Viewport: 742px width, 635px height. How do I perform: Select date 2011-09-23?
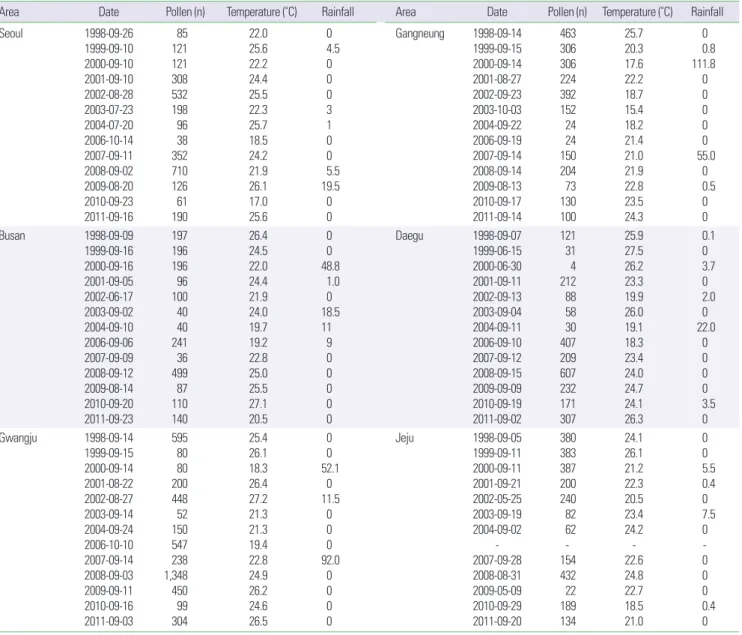[109, 419]
